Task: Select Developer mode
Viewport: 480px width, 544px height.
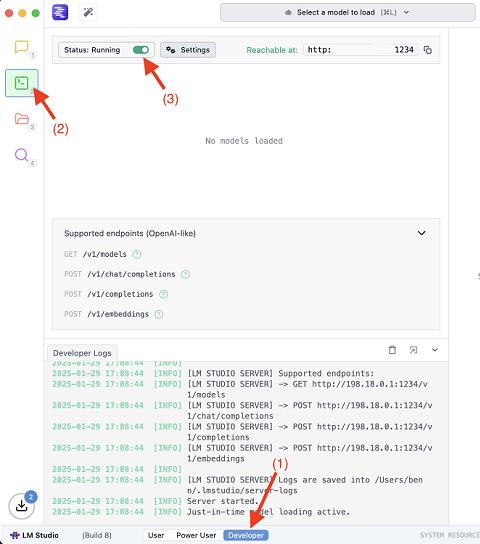Action: click(x=246, y=535)
